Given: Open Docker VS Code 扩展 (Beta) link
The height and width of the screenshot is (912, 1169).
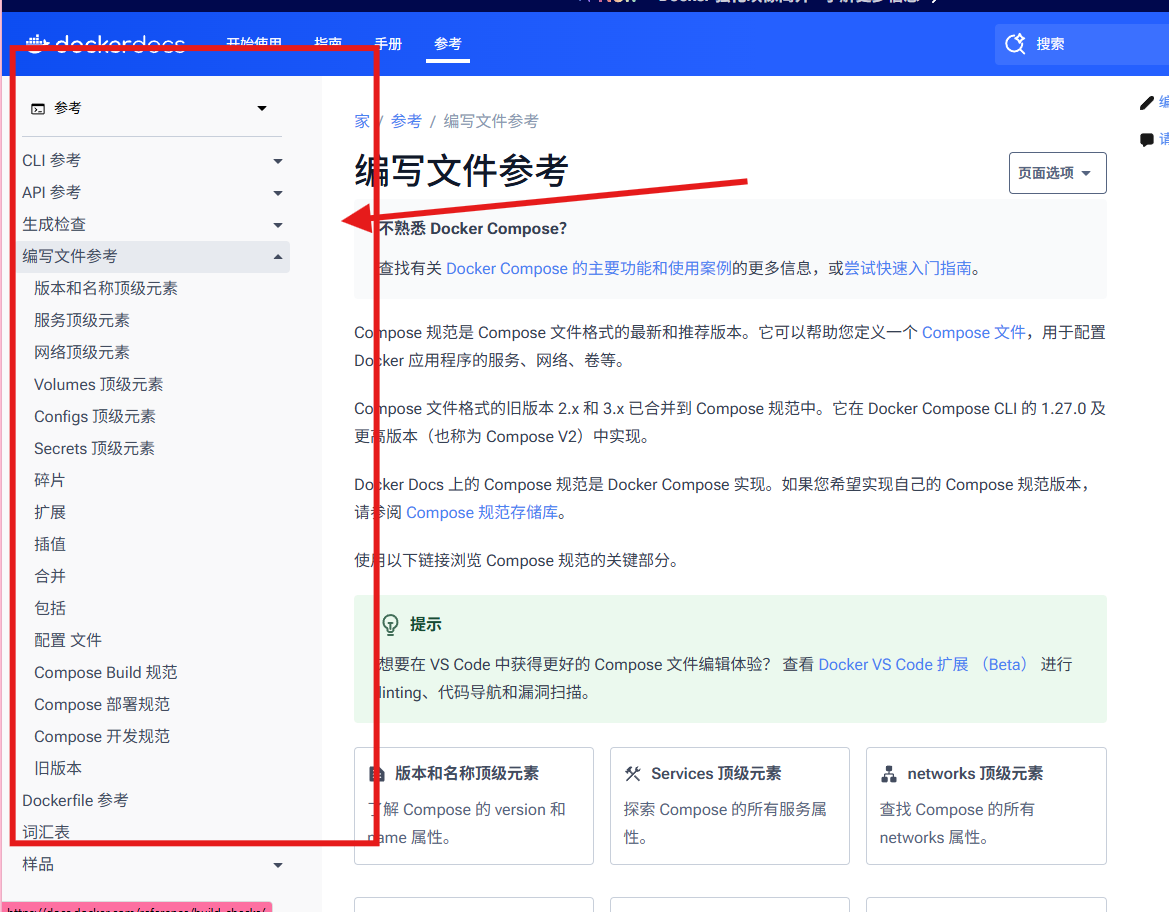Looking at the screenshot, I should 923,664.
